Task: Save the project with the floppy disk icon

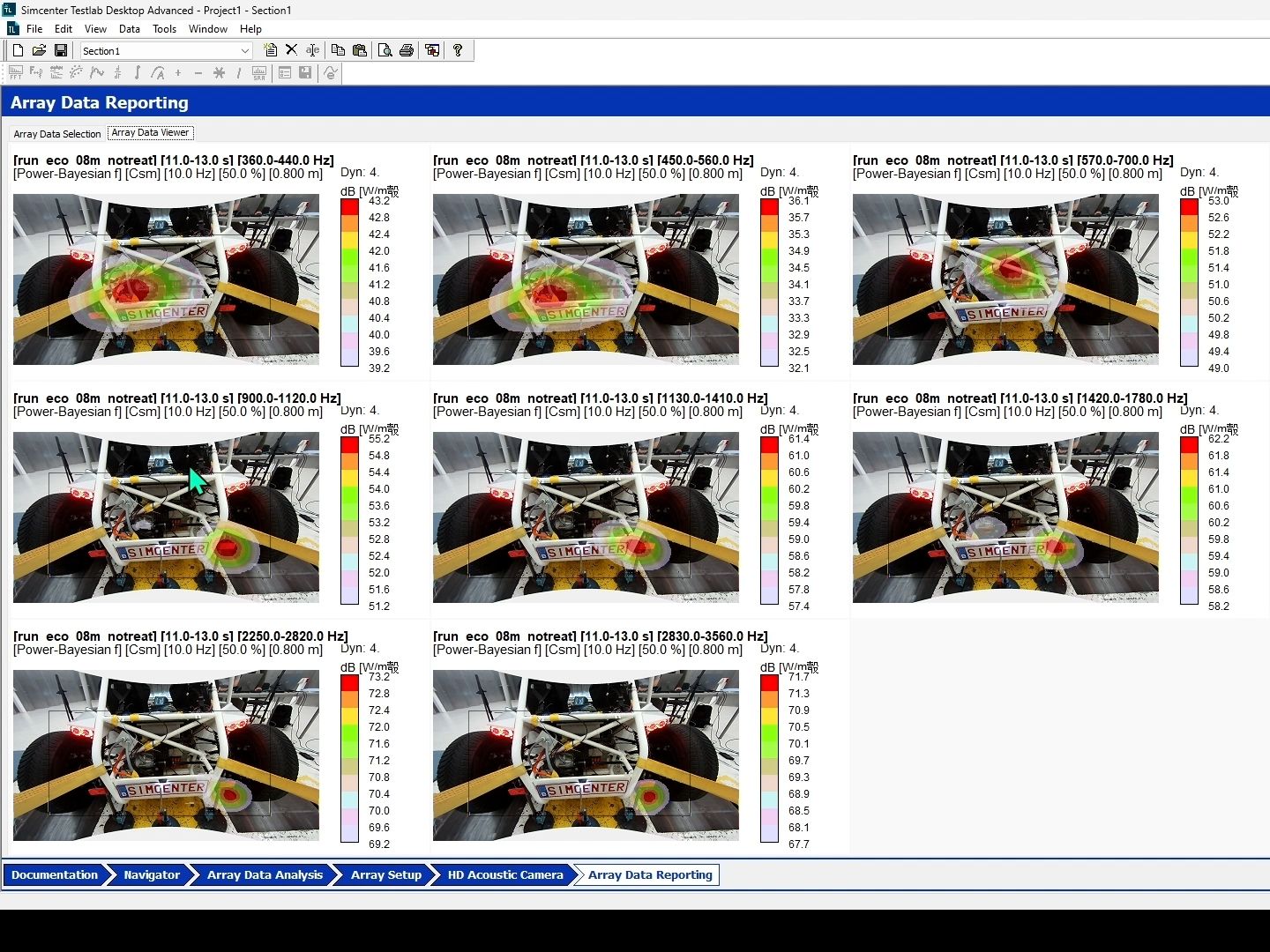Action: 61,51
